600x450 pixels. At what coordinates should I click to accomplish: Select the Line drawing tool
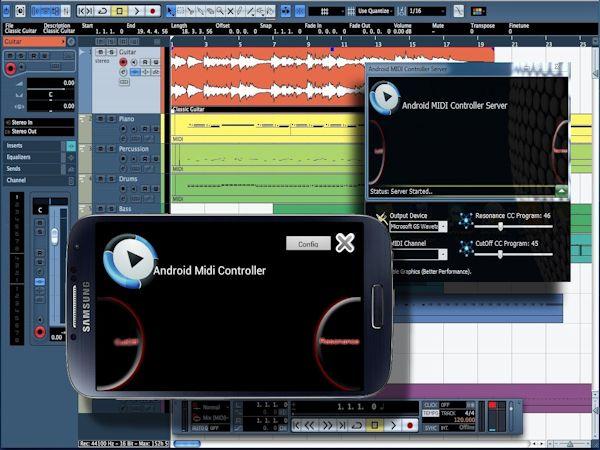coord(250,11)
